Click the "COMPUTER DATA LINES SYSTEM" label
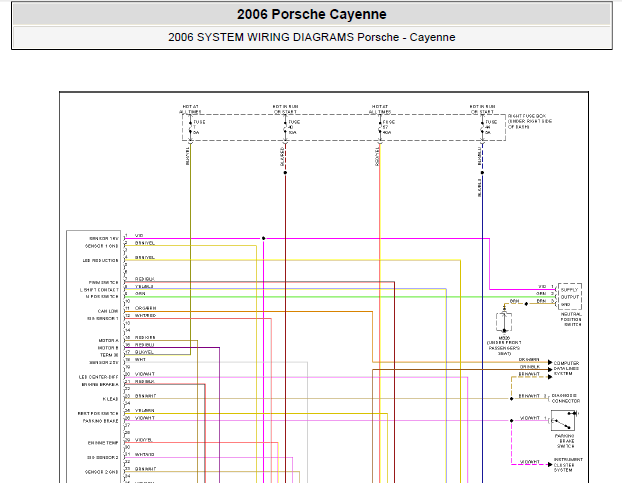 566,368
